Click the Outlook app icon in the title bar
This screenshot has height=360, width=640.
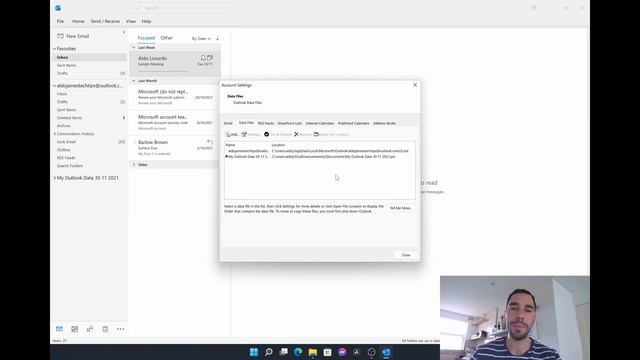click(58, 8)
